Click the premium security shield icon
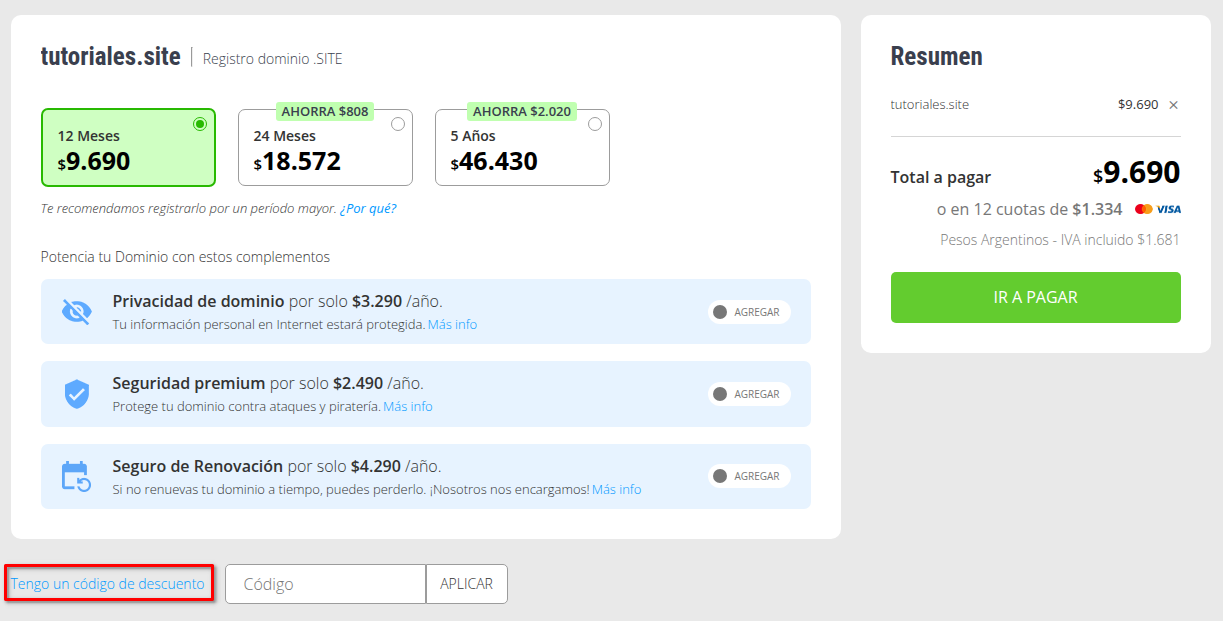Image resolution: width=1223 pixels, height=621 pixels. (x=76, y=394)
